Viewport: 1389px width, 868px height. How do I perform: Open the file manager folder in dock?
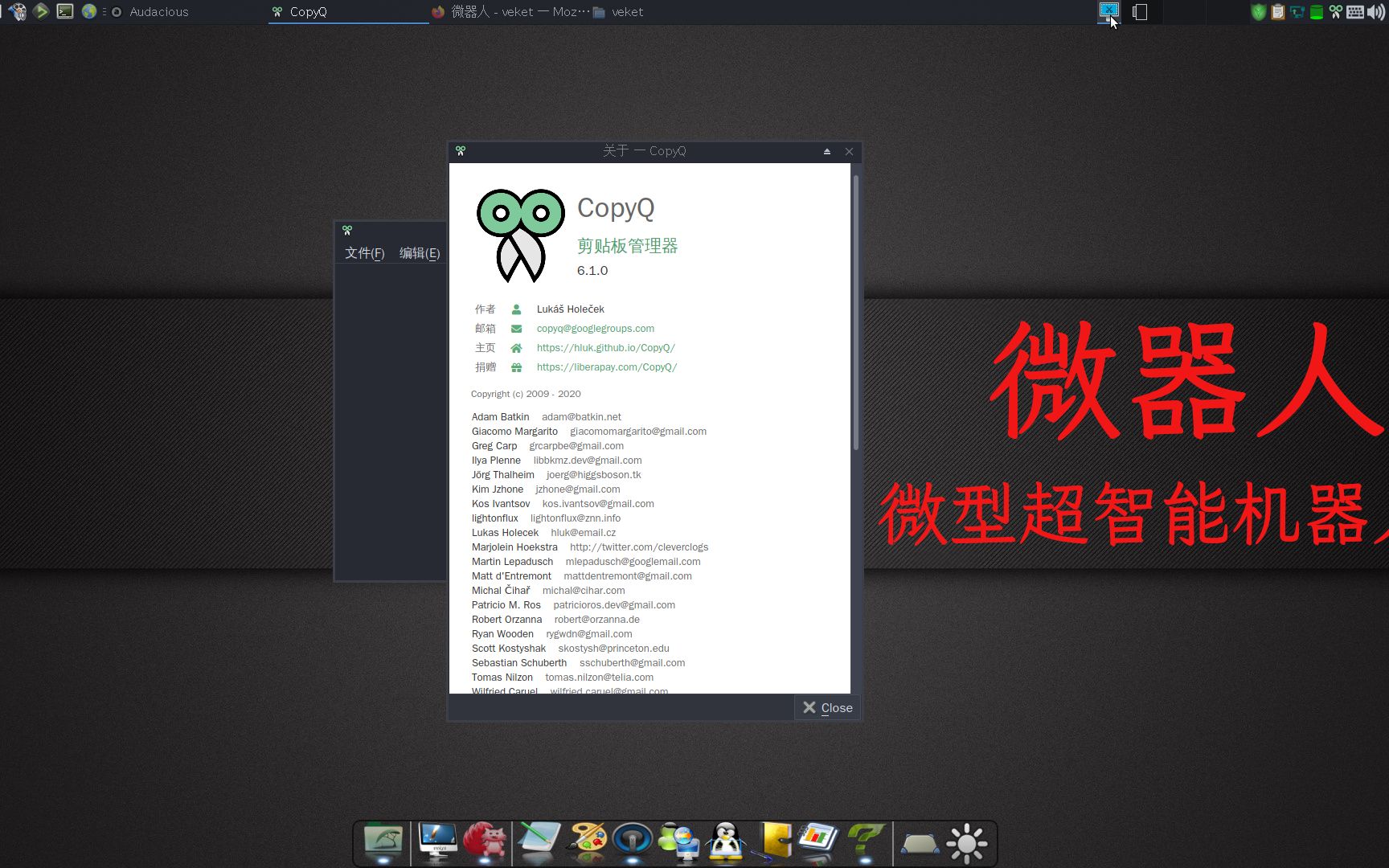tap(383, 841)
